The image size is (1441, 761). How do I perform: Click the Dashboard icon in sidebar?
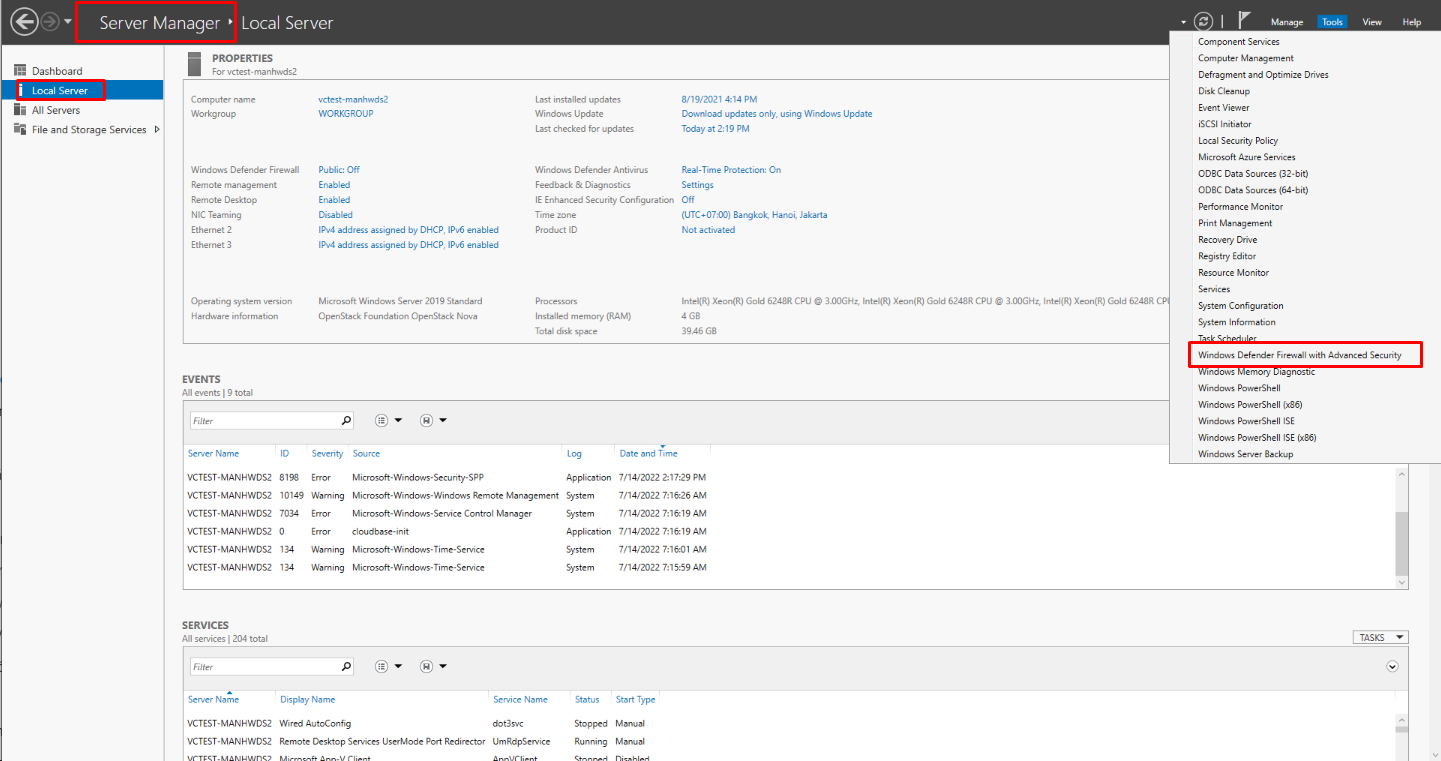[21, 71]
